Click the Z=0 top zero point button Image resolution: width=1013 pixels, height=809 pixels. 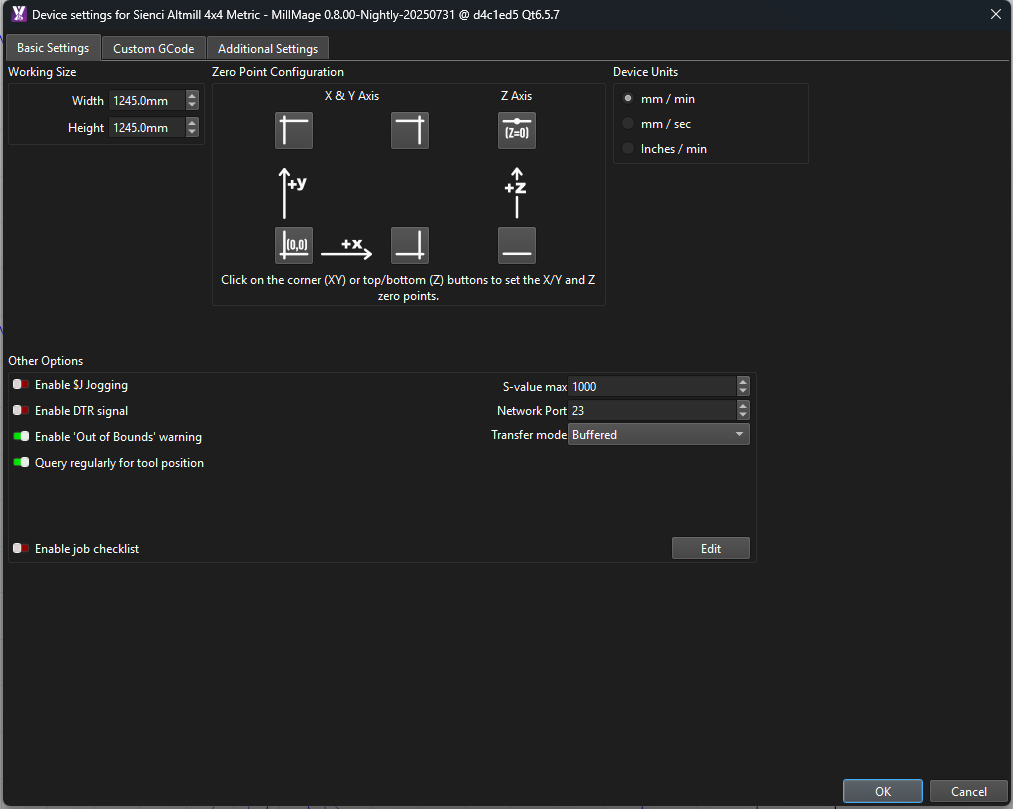coord(516,130)
